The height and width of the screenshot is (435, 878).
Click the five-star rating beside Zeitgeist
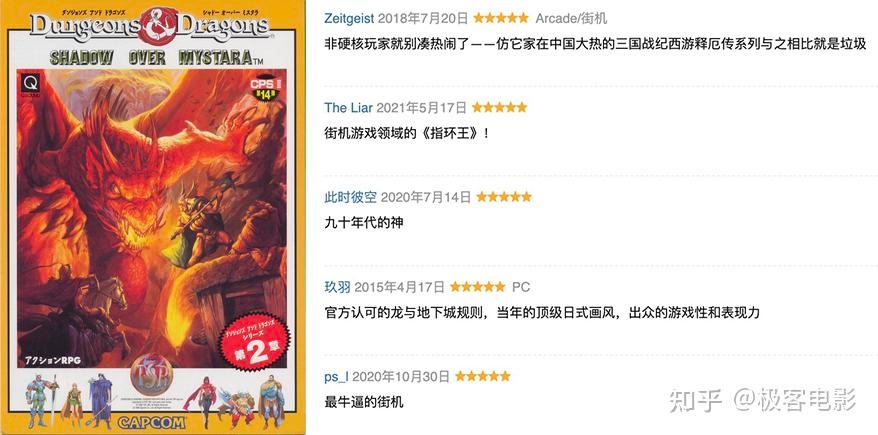click(501, 18)
